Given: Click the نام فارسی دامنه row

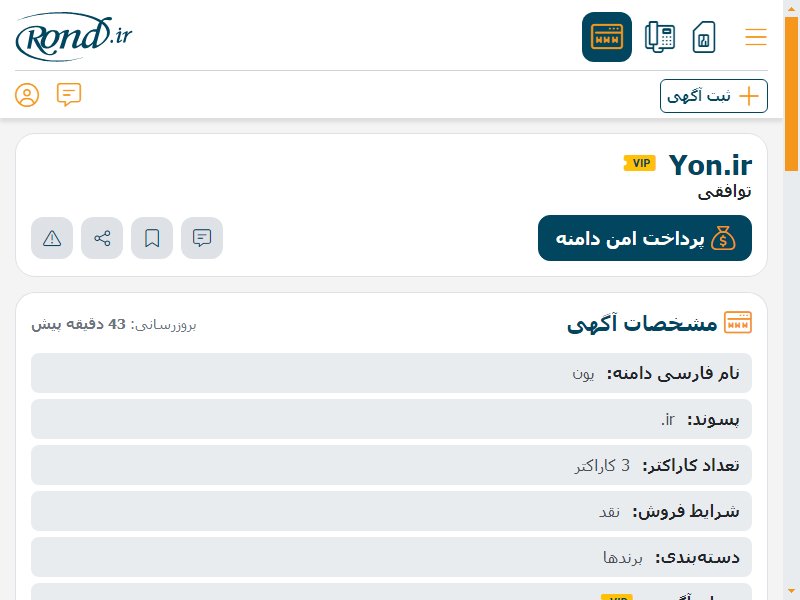Looking at the screenshot, I should [x=391, y=373].
